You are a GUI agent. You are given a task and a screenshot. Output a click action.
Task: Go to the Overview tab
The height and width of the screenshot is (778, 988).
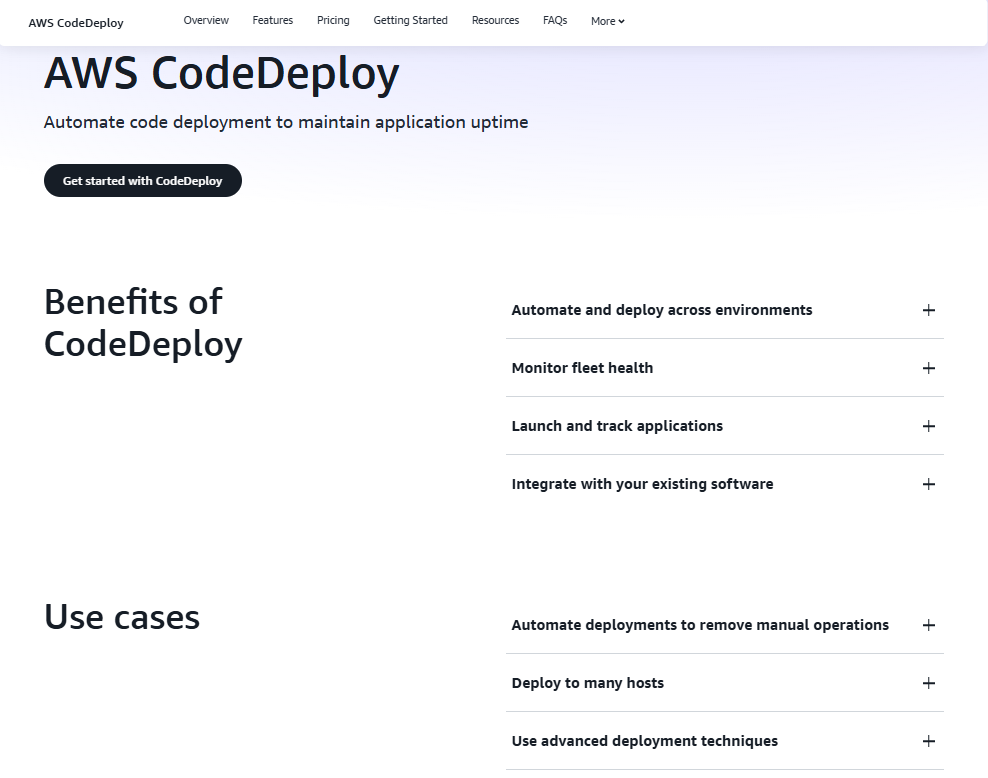[x=206, y=20]
